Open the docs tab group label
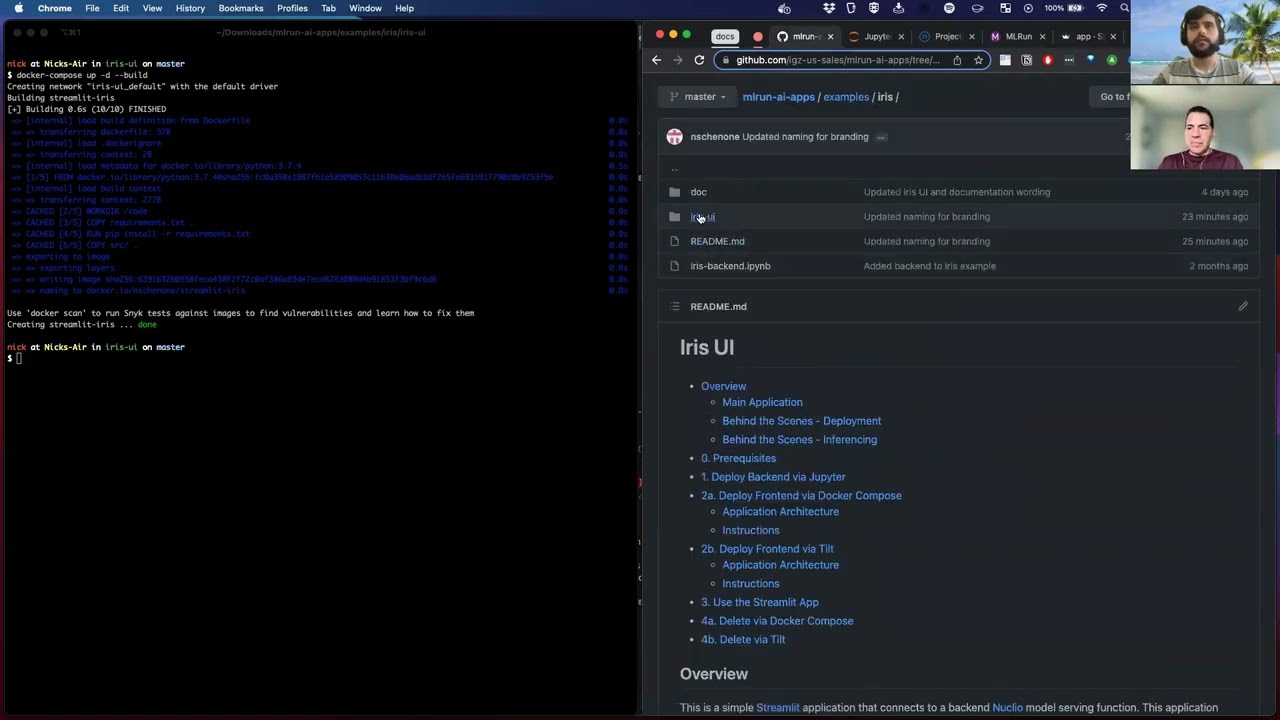The image size is (1280, 720). coord(725,36)
